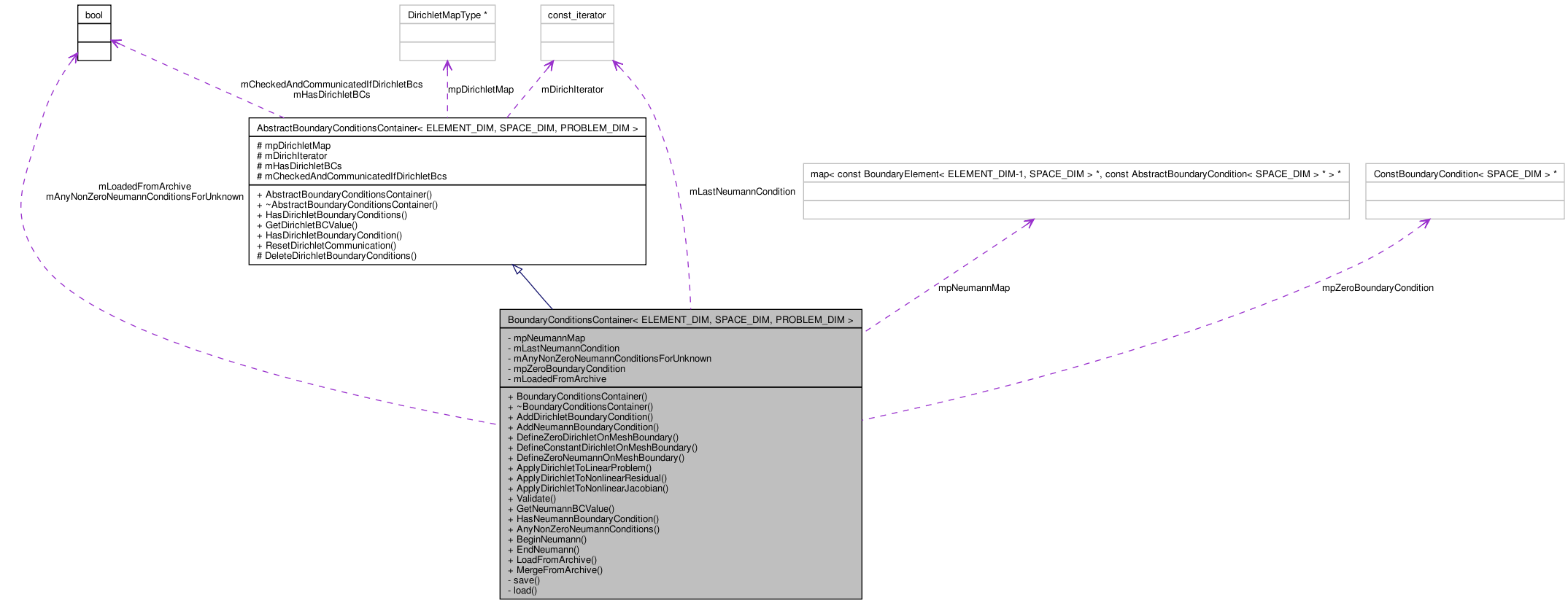Click GetNeumannBCValue() method

(561, 509)
